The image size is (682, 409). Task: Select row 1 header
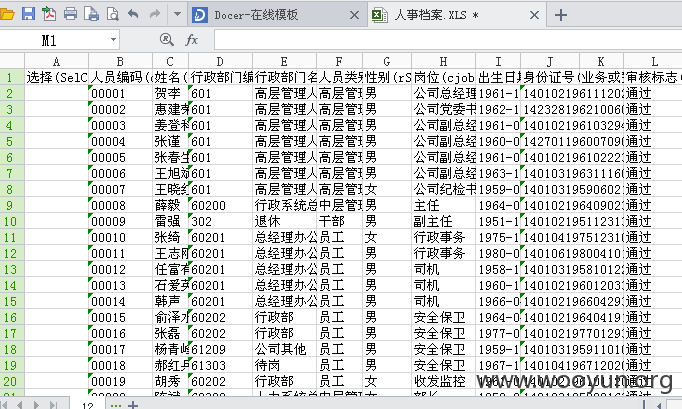pyautogui.click(x=10, y=77)
